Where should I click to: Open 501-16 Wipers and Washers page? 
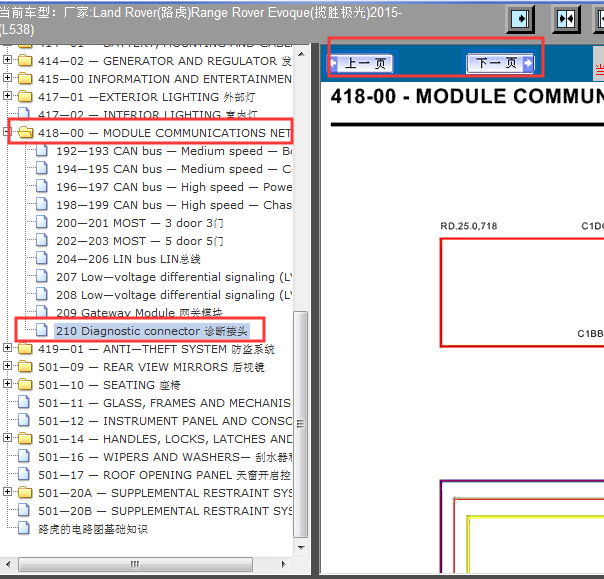(x=165, y=457)
